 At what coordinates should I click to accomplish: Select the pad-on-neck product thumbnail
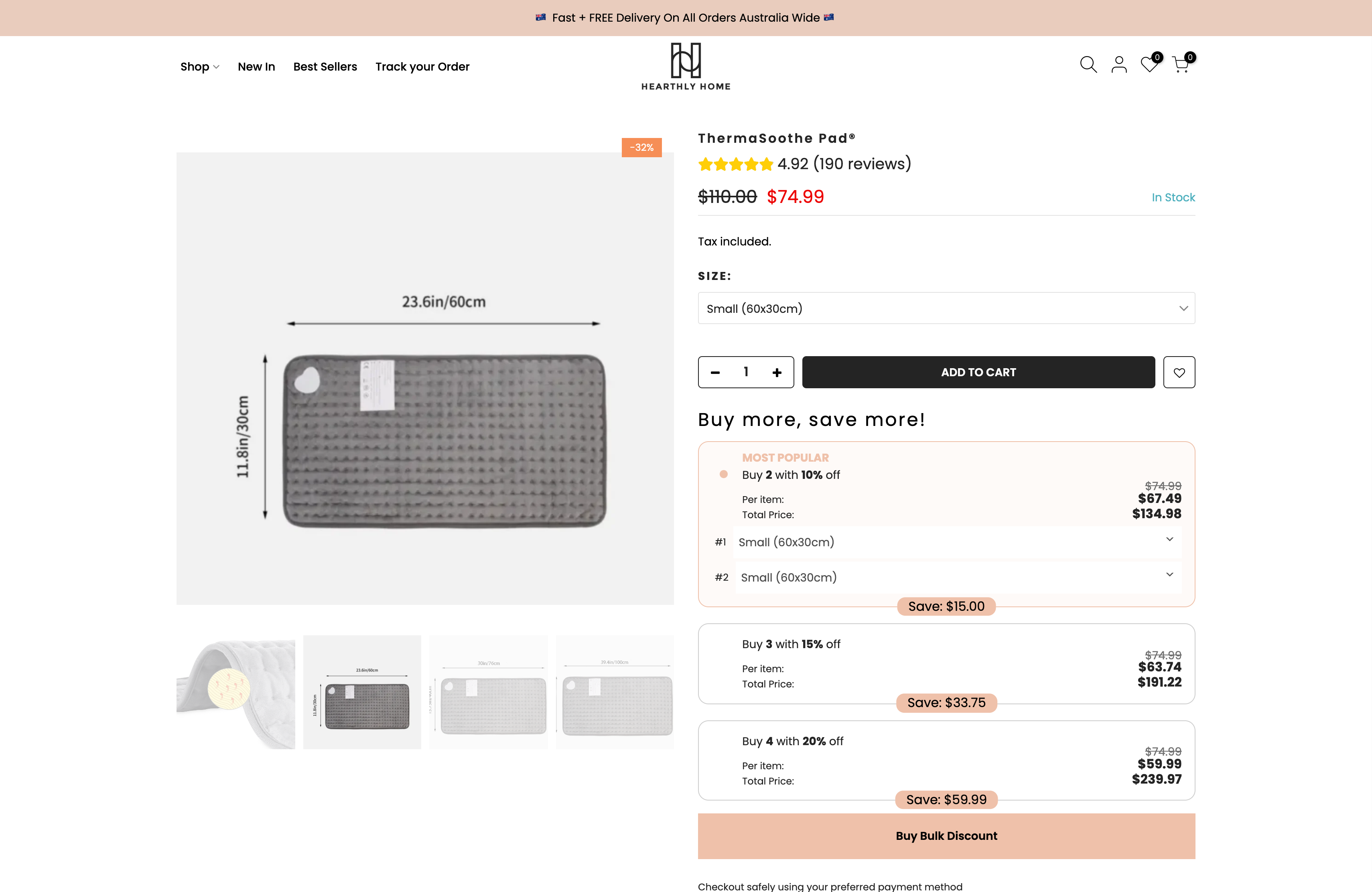pos(235,691)
